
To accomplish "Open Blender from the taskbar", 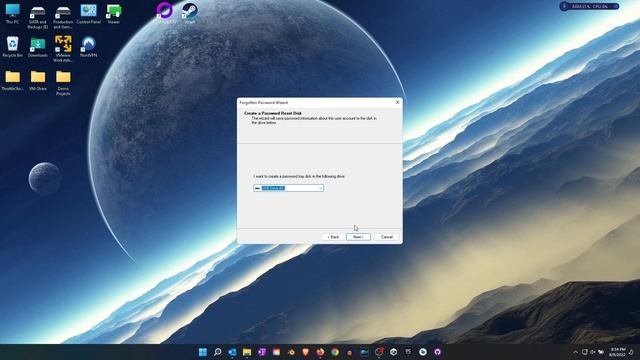I will click(x=291, y=352).
